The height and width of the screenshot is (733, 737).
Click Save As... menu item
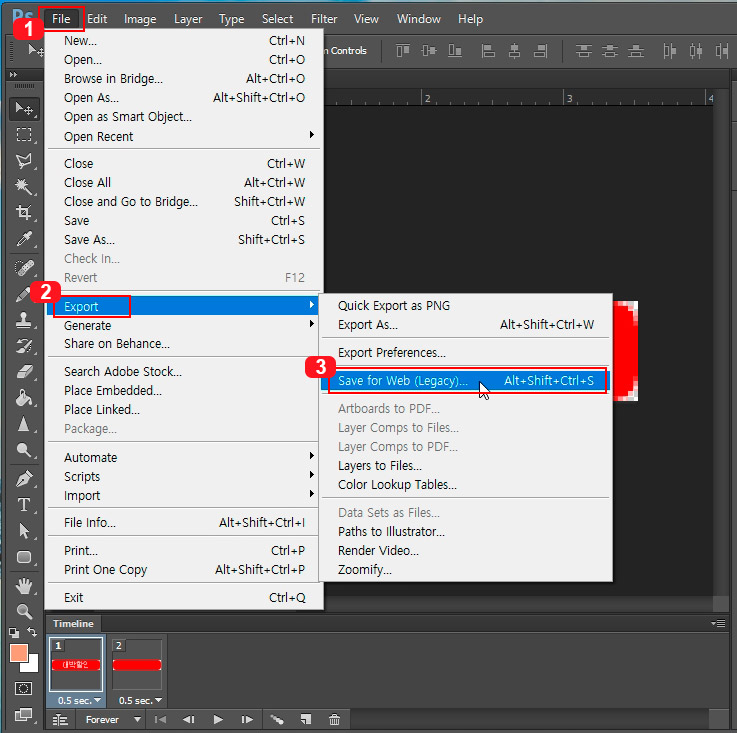coord(183,240)
